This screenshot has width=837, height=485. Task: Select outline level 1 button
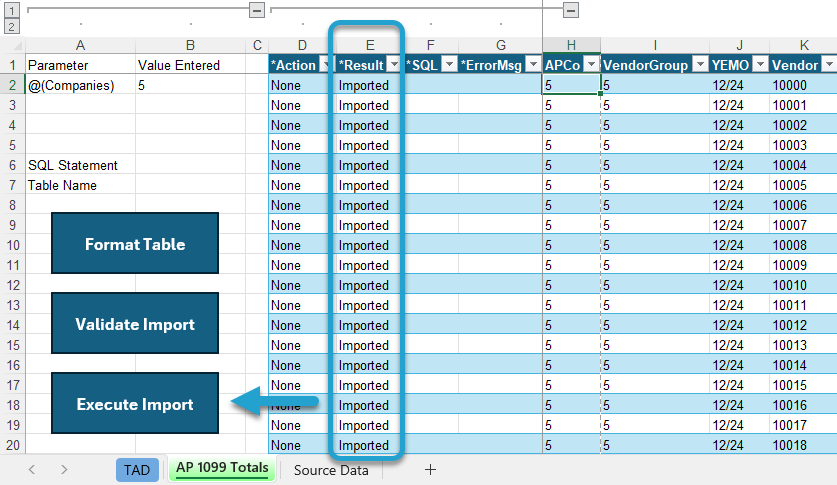12,10
